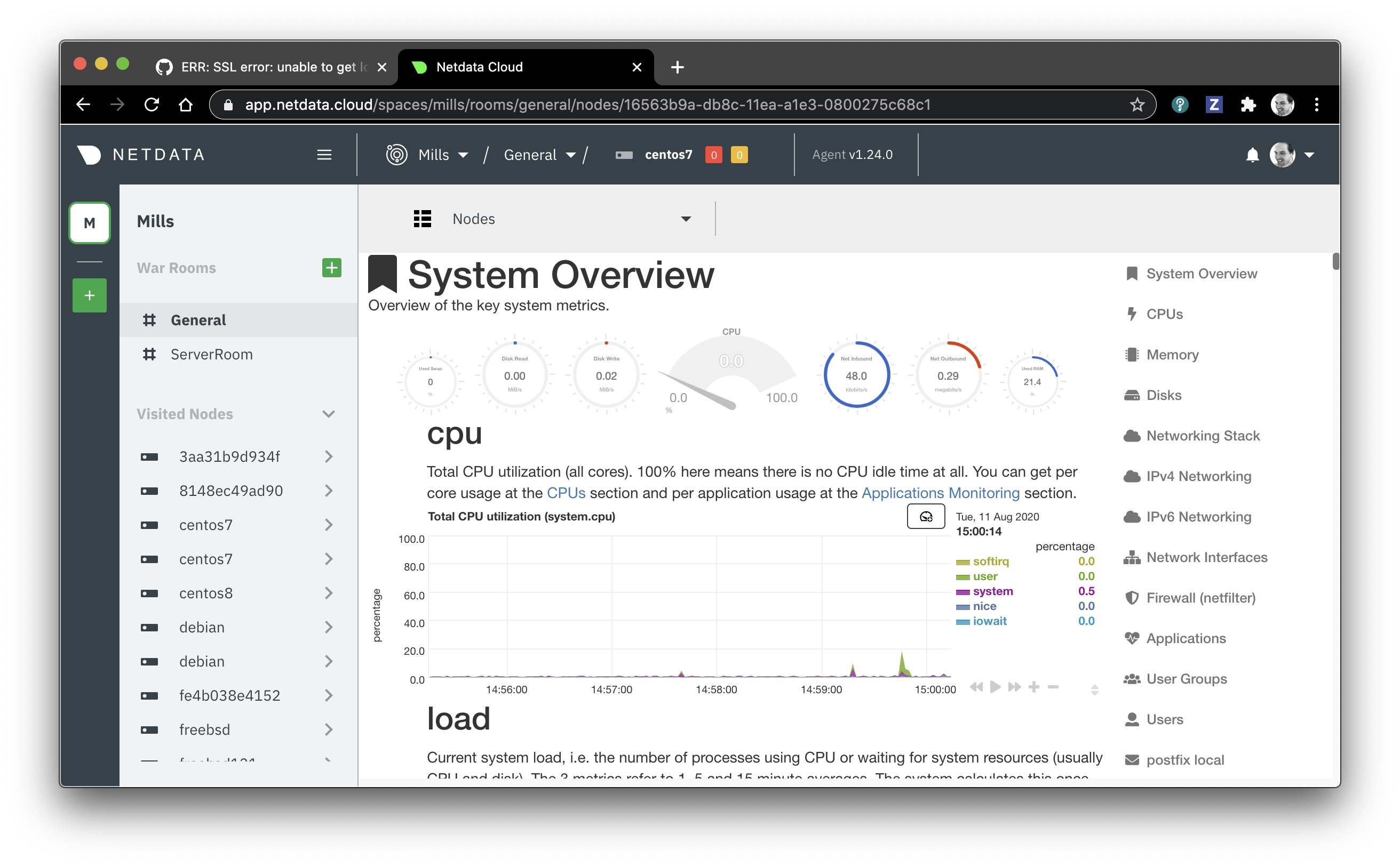Click the Network Interfaces icon
The image size is (1400, 866).
tap(1132, 557)
